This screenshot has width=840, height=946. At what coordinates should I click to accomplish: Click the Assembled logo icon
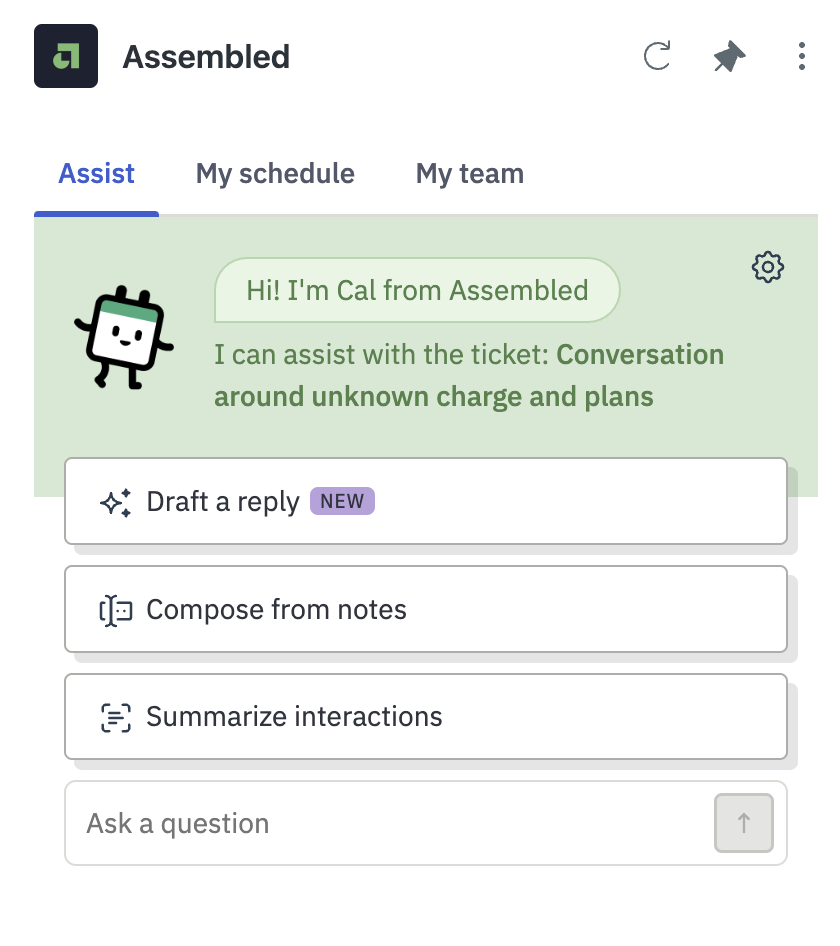pos(66,56)
